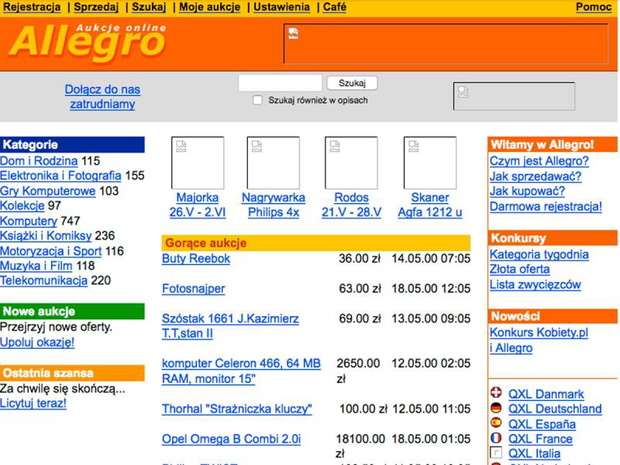Open 'Skaner Agfa 1212 u' text link
Screen dimensions: 620x465
pos(430,205)
